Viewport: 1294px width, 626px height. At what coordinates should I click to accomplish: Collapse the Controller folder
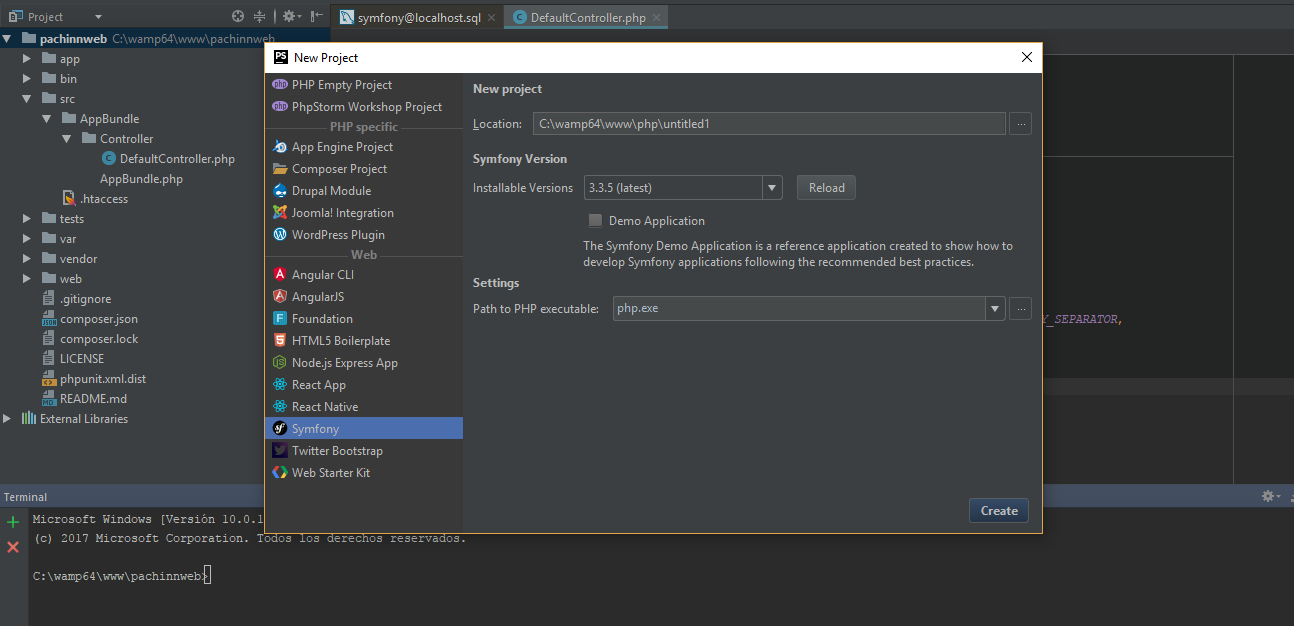67,139
